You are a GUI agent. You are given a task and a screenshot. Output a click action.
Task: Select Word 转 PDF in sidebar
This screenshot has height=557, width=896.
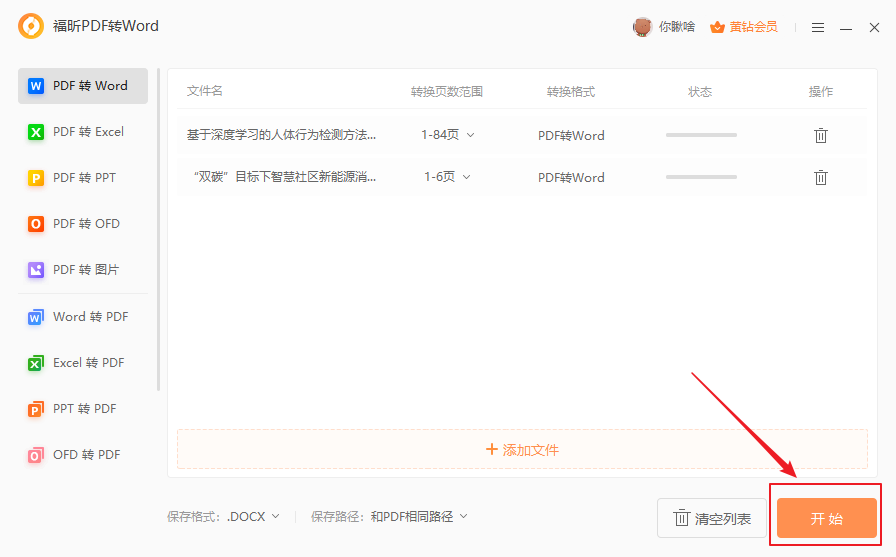83,317
